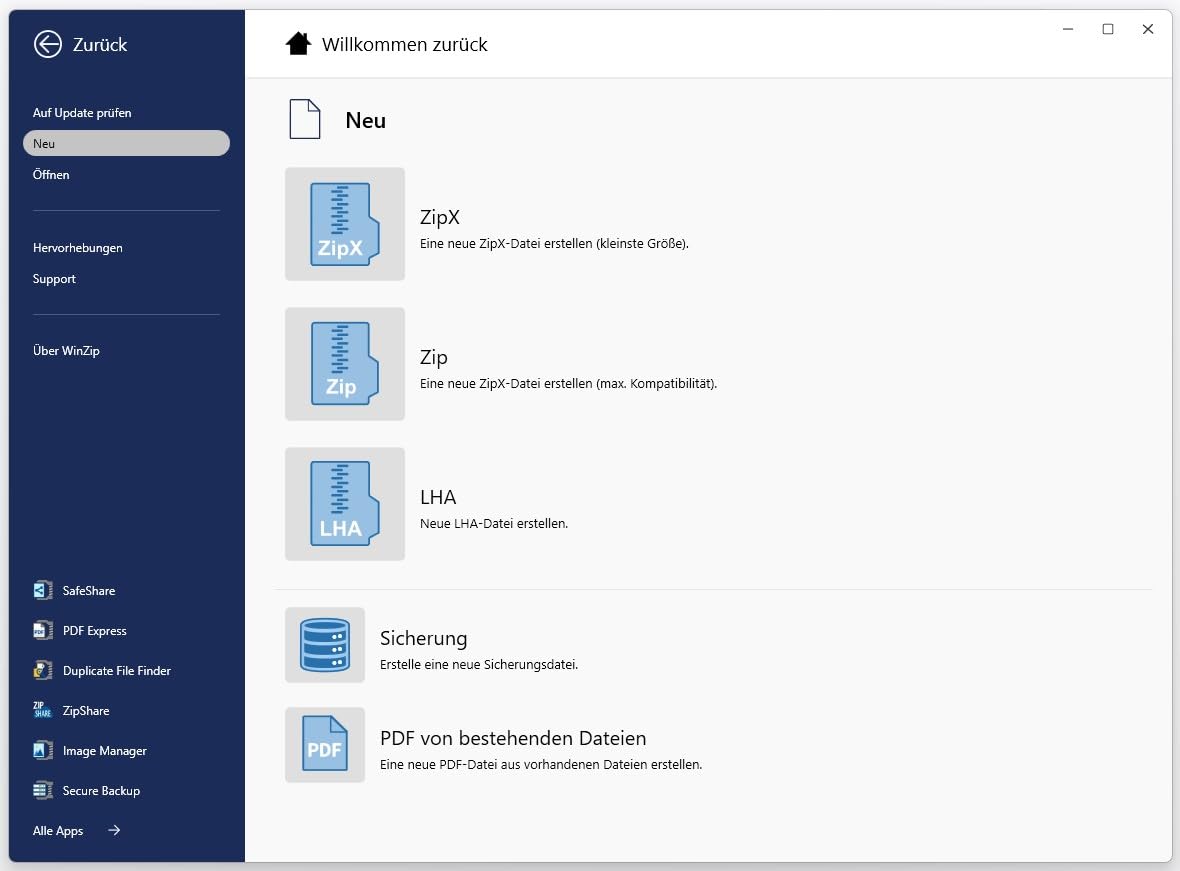Screen dimensions: 1180x871
Task: Click the arrow next to Alle Apps
Action: tap(114, 830)
